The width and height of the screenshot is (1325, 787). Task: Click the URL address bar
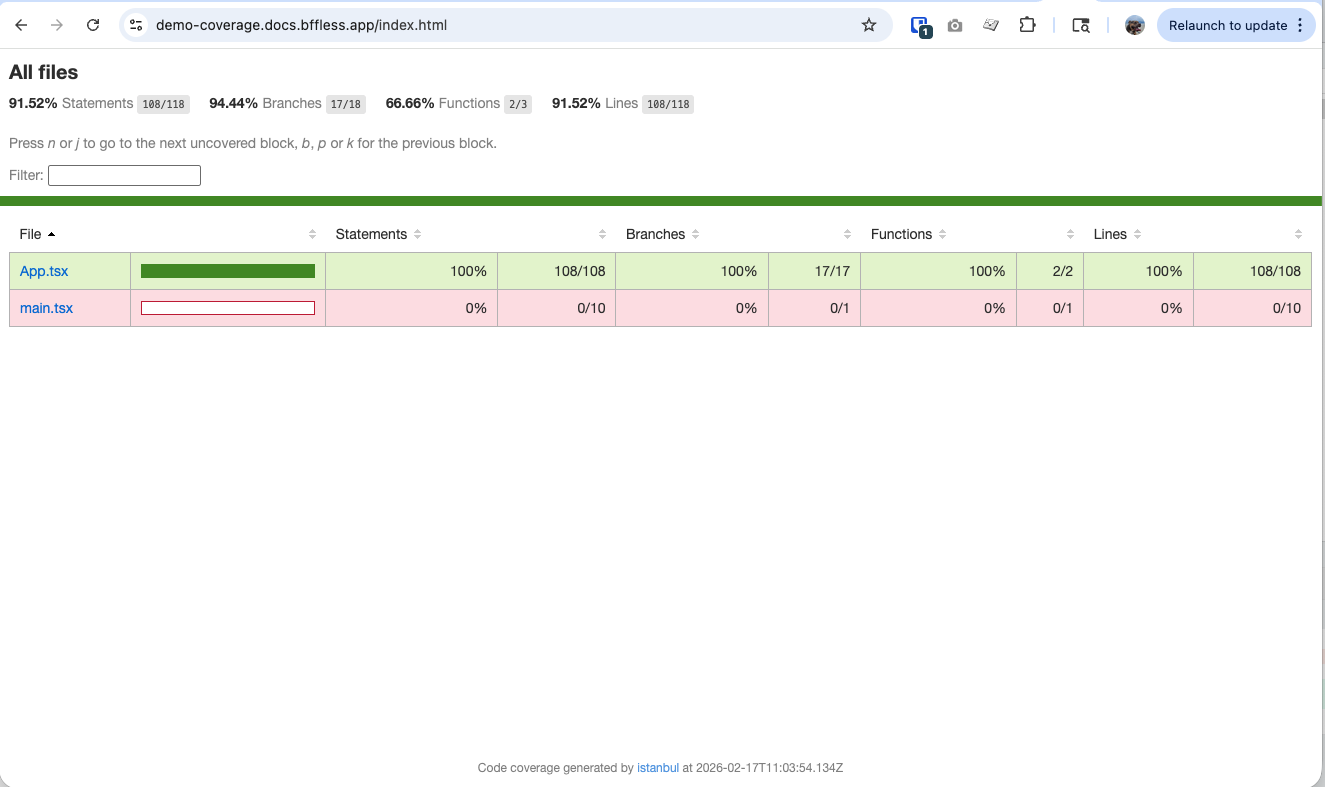coord(500,25)
